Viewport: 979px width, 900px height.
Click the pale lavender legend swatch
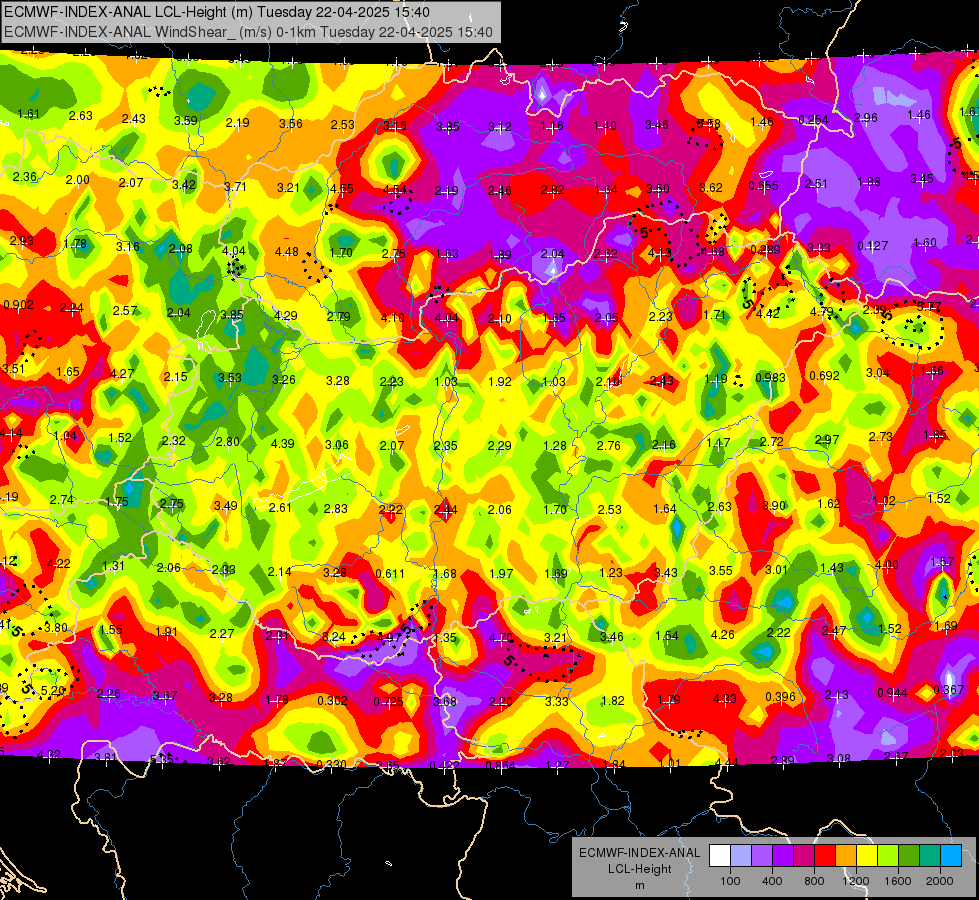tap(740, 855)
